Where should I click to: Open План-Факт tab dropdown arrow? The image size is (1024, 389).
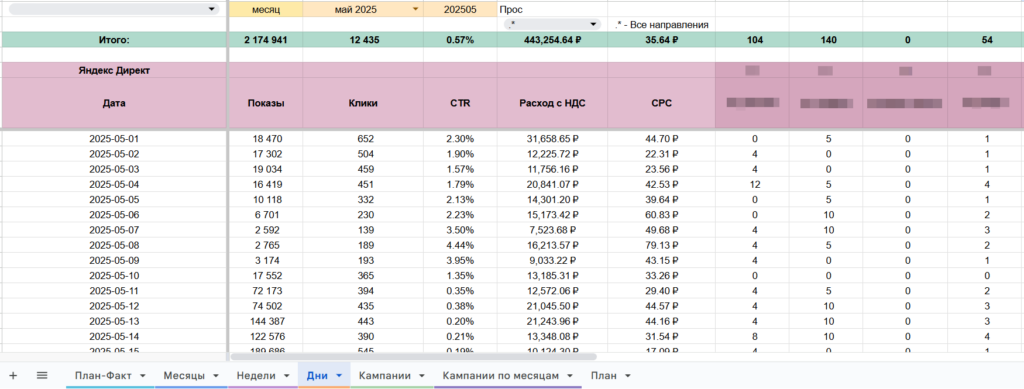[x=142, y=376]
